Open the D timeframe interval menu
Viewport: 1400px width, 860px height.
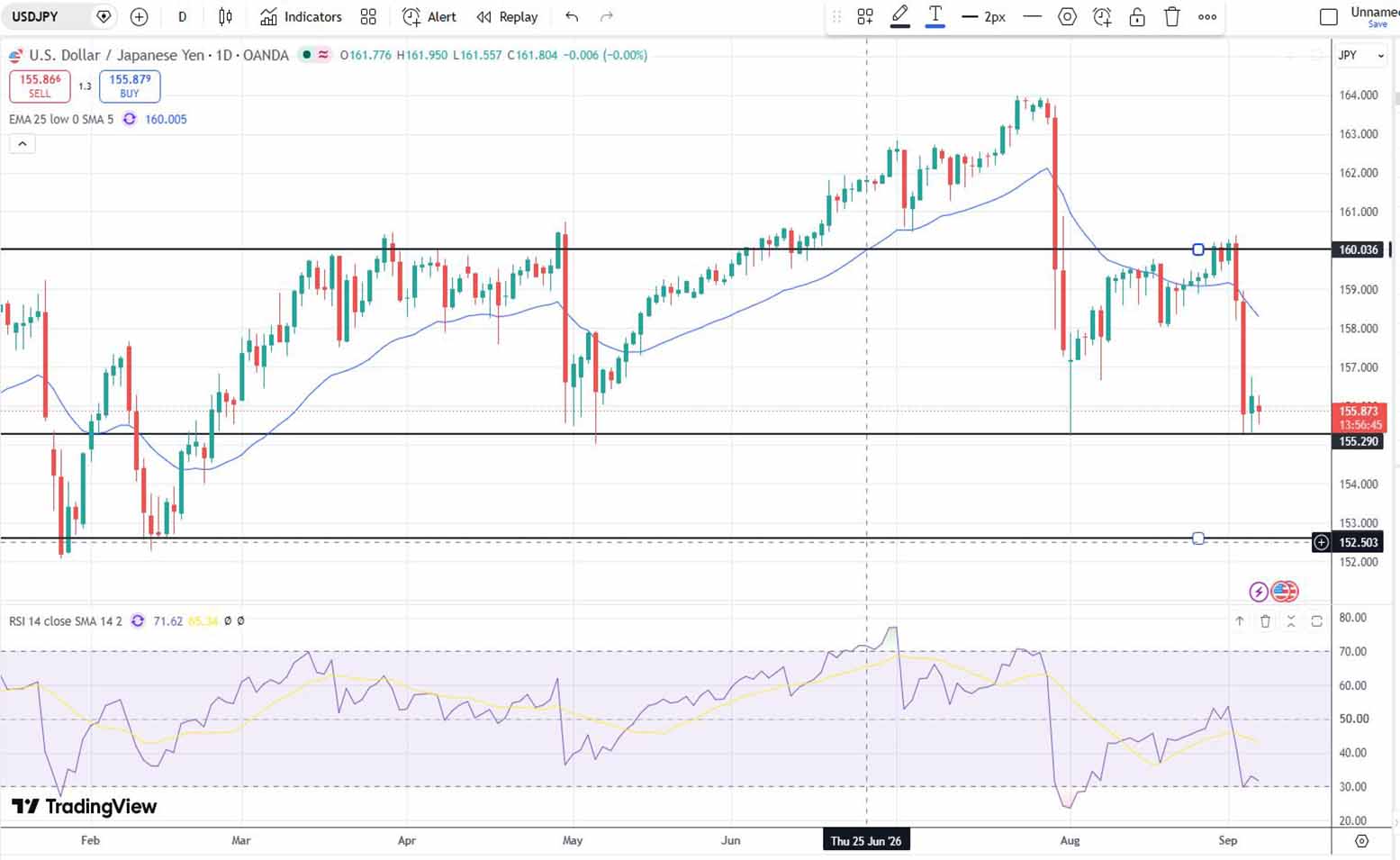183,16
